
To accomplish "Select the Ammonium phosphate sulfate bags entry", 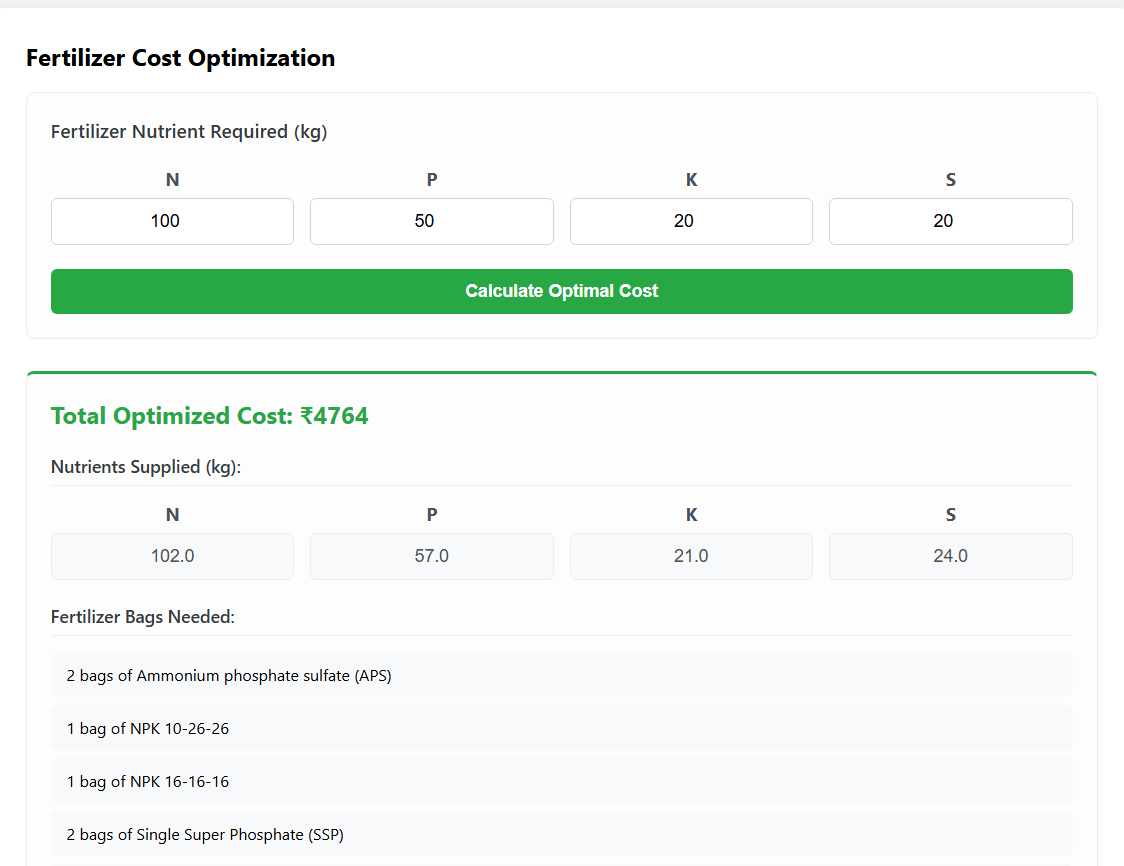I will tap(561, 675).
